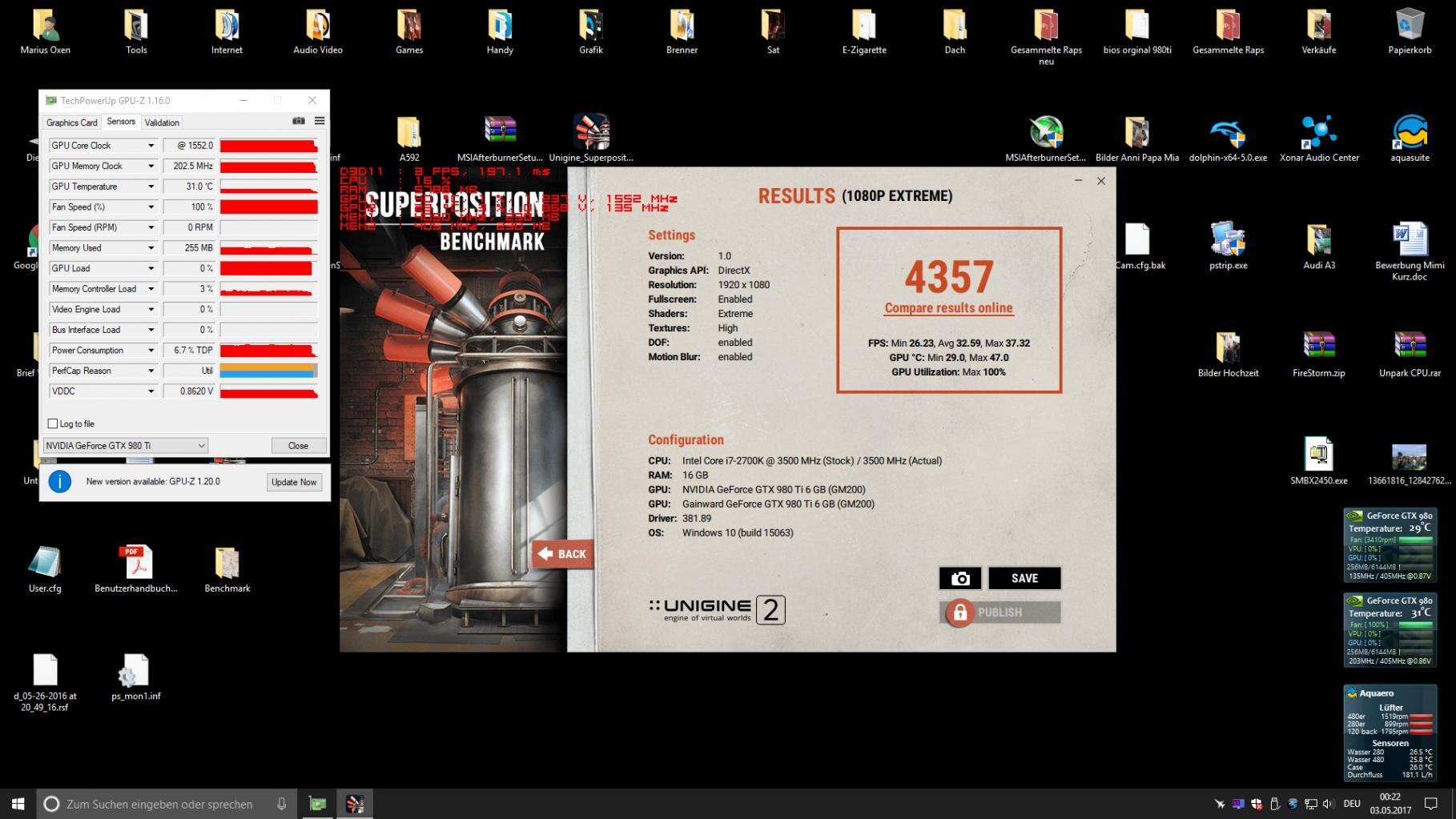Switch to the Validation tab
Image resolution: width=1456 pixels, height=819 pixels.
[162, 122]
